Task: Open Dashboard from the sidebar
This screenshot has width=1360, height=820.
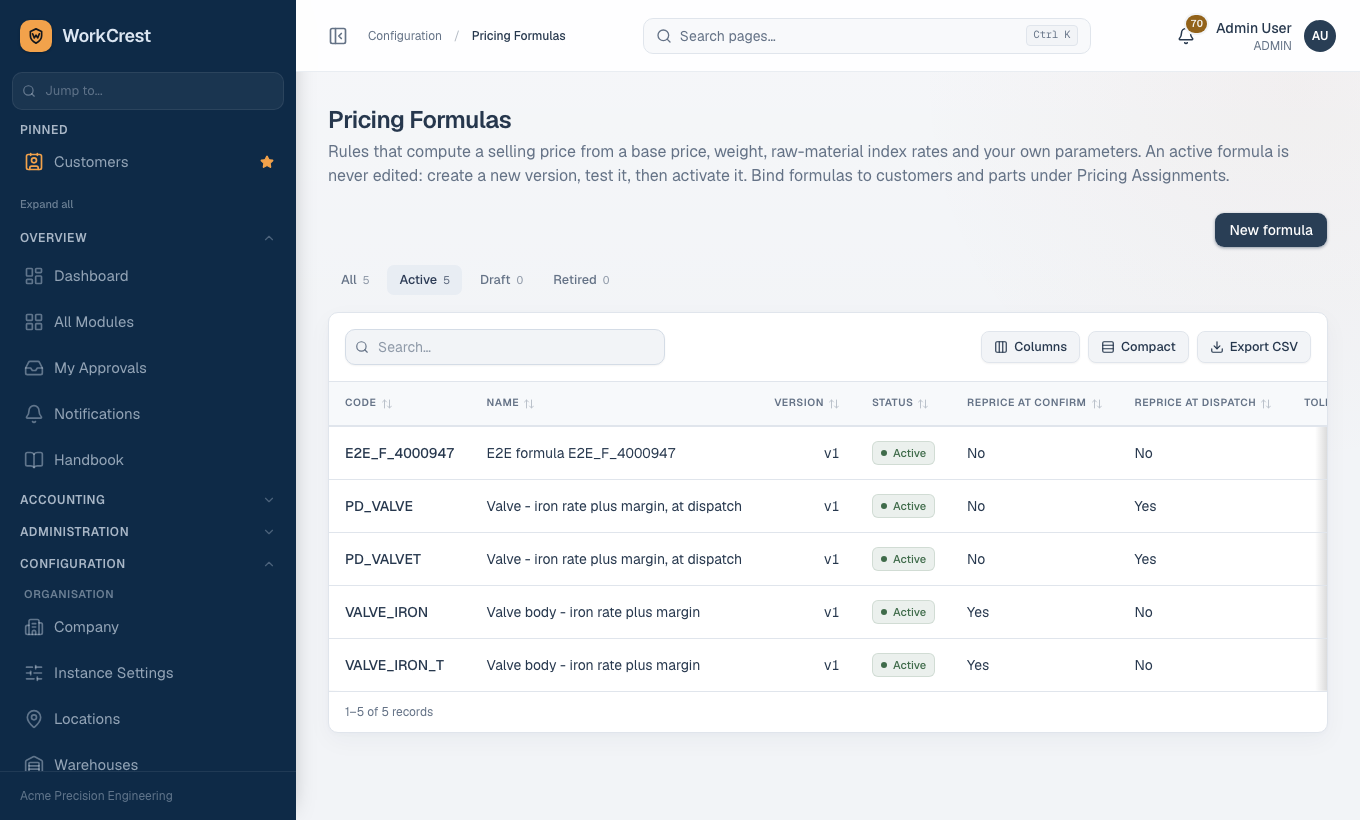Action: coord(148,276)
